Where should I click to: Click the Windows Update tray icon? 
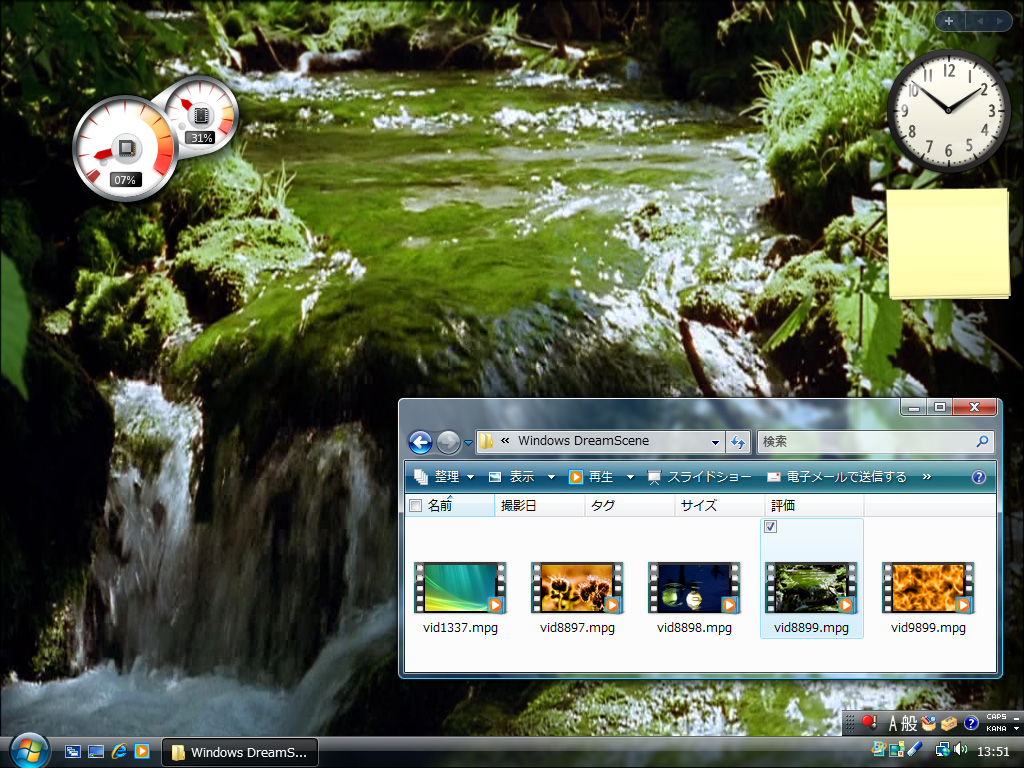(x=878, y=749)
